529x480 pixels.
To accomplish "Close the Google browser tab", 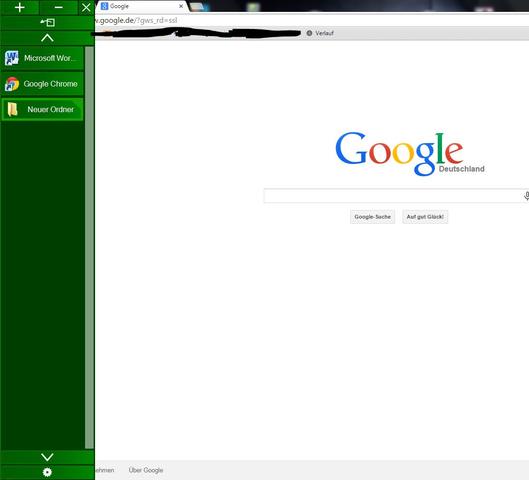I will click(x=181, y=6).
